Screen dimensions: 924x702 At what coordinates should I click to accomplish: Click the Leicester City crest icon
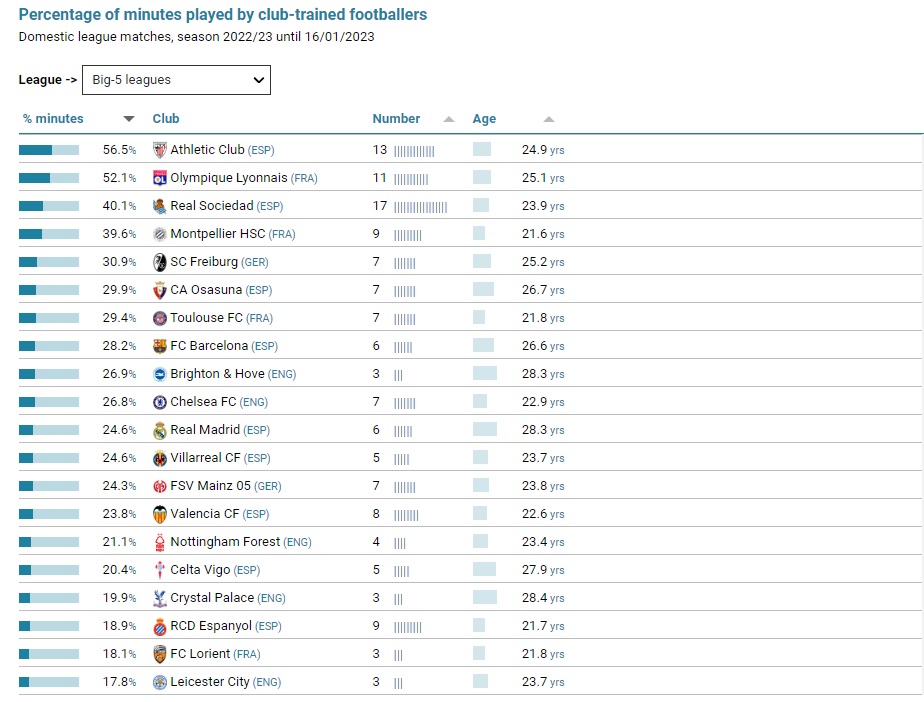pos(160,682)
